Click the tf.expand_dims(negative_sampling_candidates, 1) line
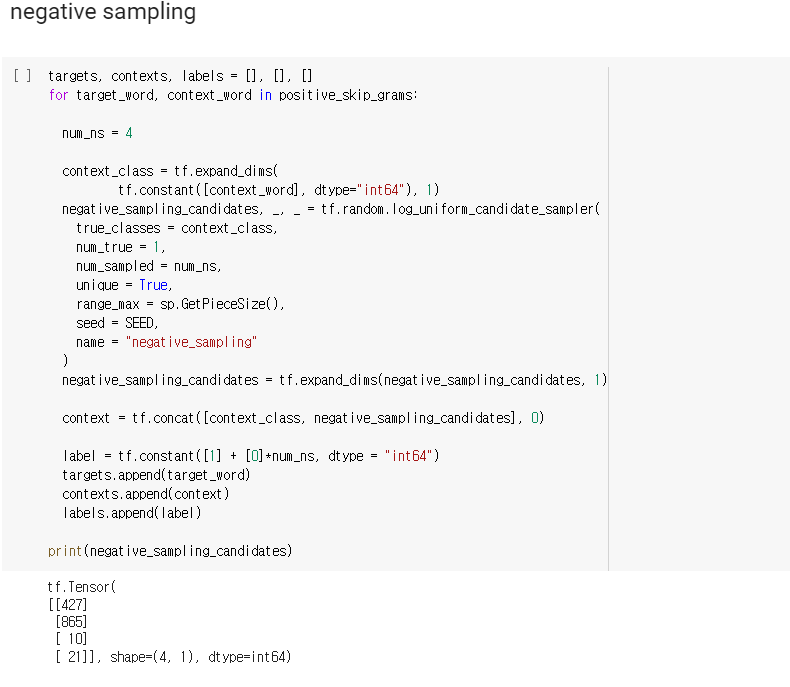790x687 pixels. tap(335, 380)
